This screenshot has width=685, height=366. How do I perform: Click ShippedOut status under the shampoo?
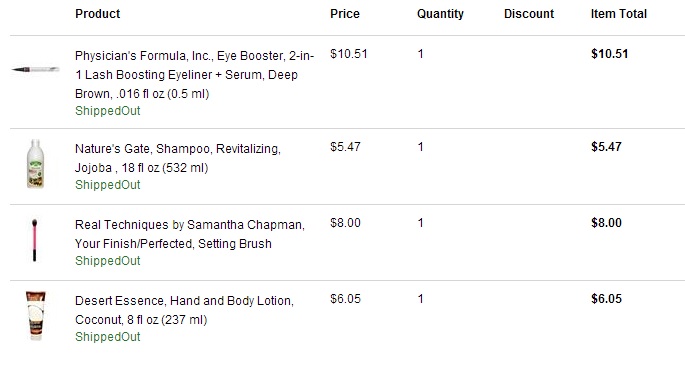[107, 185]
